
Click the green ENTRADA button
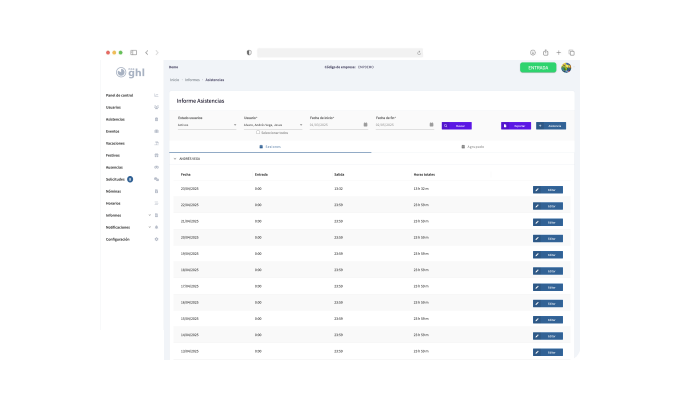538,68
